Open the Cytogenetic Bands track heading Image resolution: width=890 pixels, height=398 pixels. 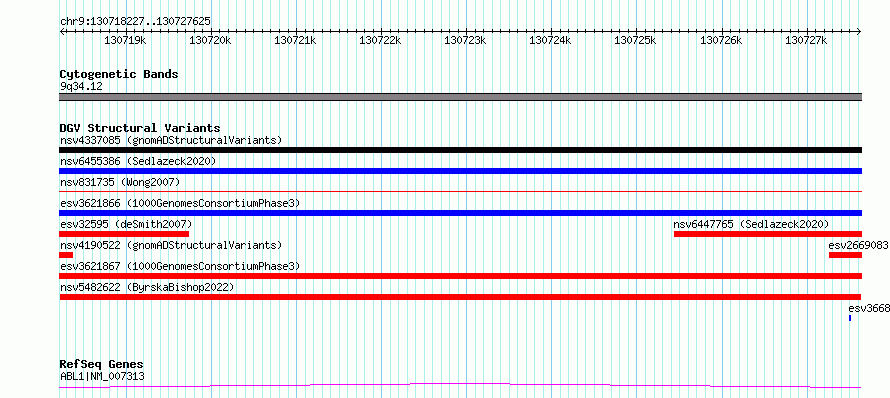tap(119, 74)
